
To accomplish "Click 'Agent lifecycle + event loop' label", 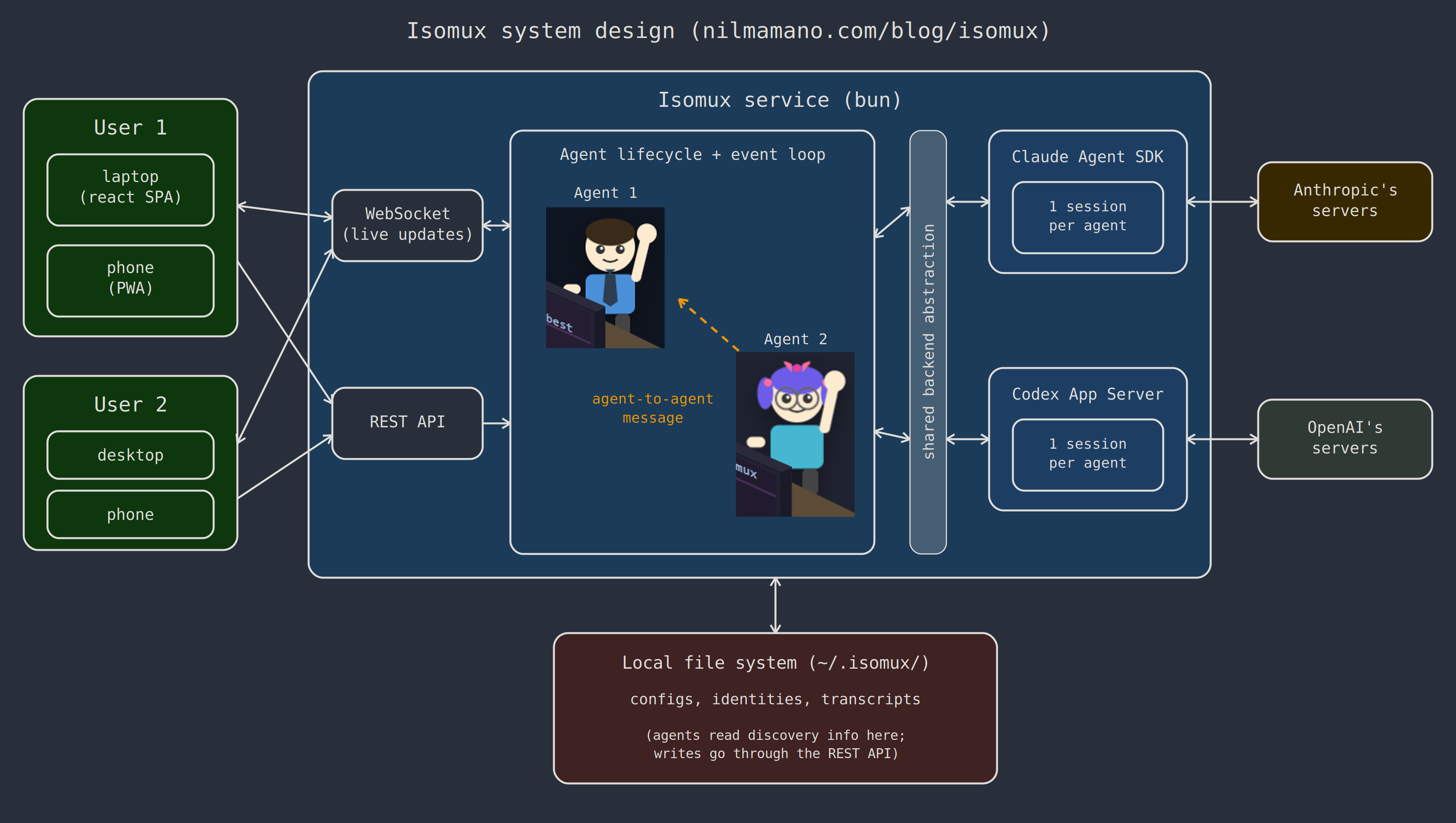I will tap(692, 154).
